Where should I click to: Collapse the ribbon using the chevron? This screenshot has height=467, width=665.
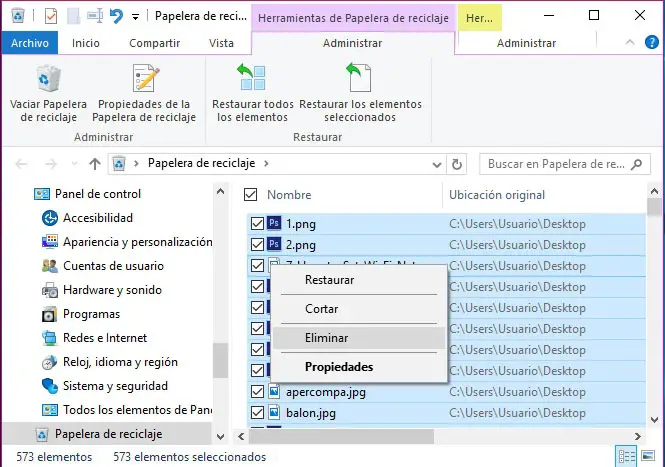pos(630,43)
